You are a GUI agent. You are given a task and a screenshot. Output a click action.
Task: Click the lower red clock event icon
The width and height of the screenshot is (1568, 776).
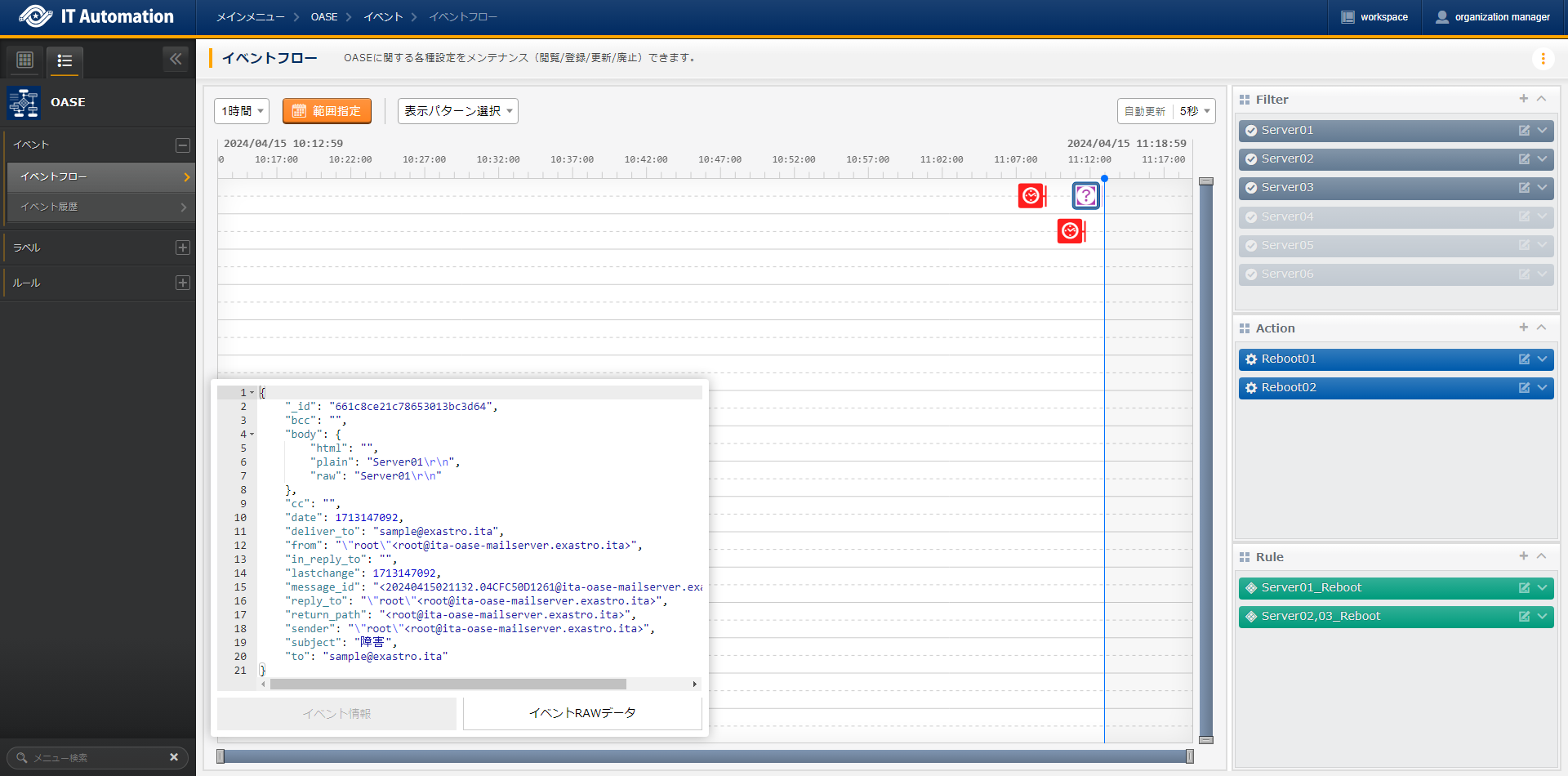pyautogui.click(x=1070, y=231)
